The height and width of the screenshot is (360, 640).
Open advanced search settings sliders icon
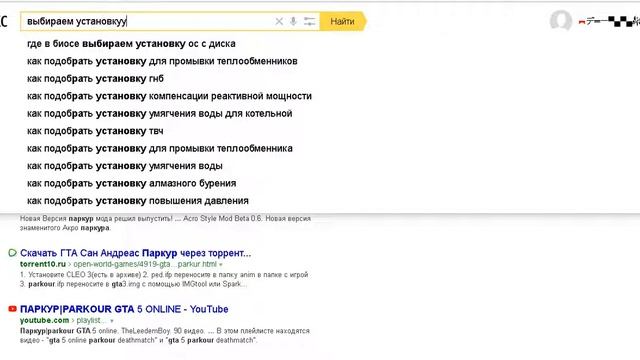(x=309, y=21)
